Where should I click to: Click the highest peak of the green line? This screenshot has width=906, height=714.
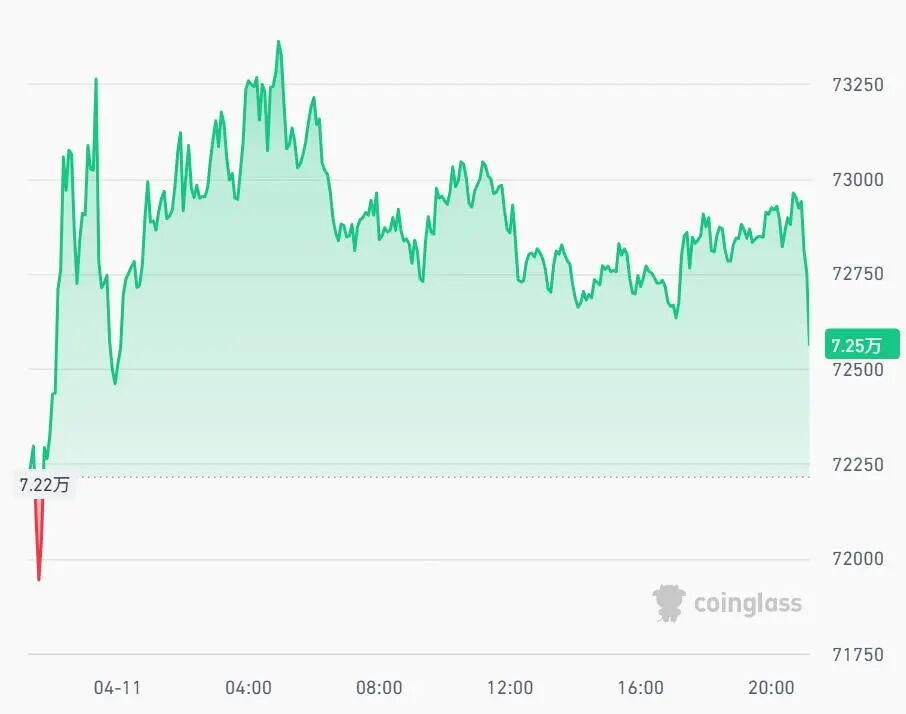click(279, 42)
